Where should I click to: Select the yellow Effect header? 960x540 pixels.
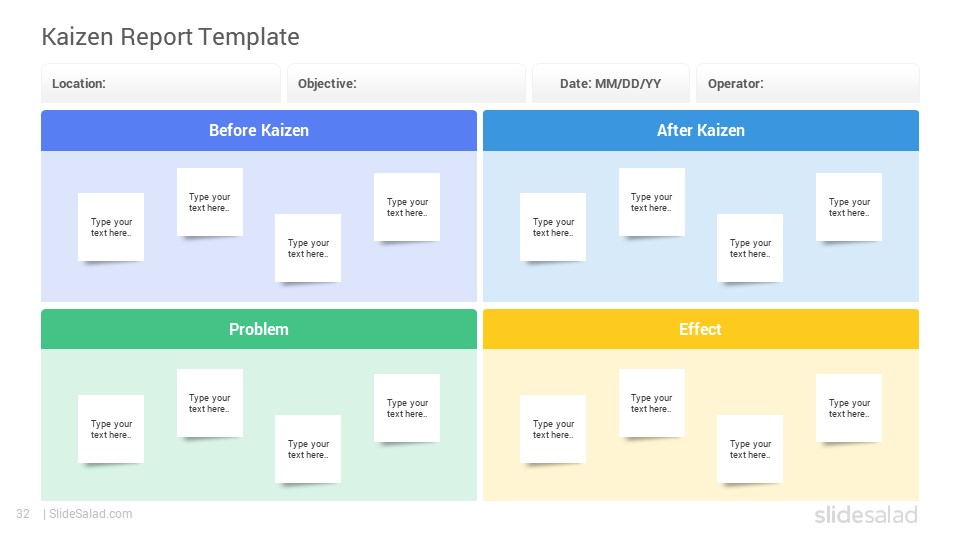coord(701,329)
